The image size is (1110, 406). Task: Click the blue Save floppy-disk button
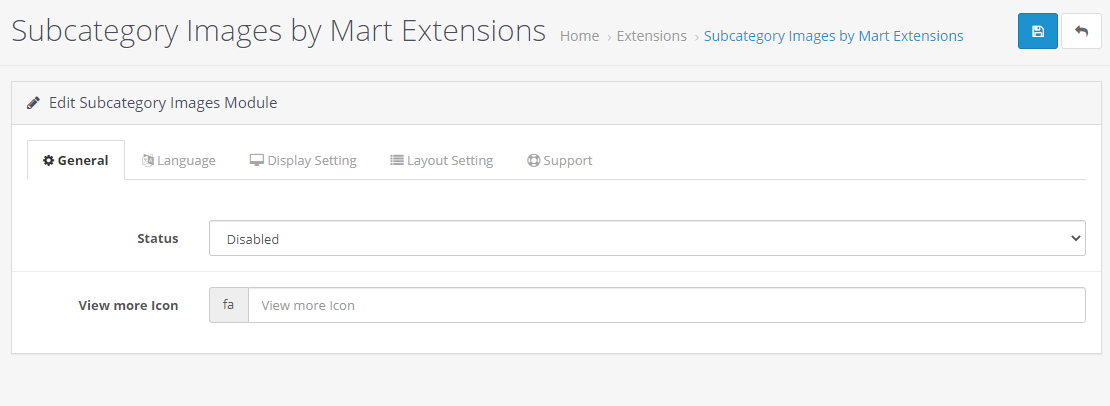point(1038,31)
